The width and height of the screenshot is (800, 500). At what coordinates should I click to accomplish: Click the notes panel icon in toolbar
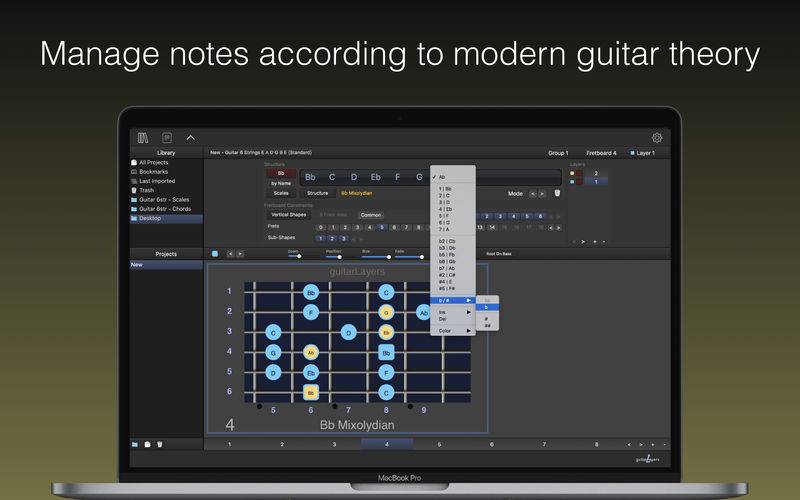coord(167,138)
